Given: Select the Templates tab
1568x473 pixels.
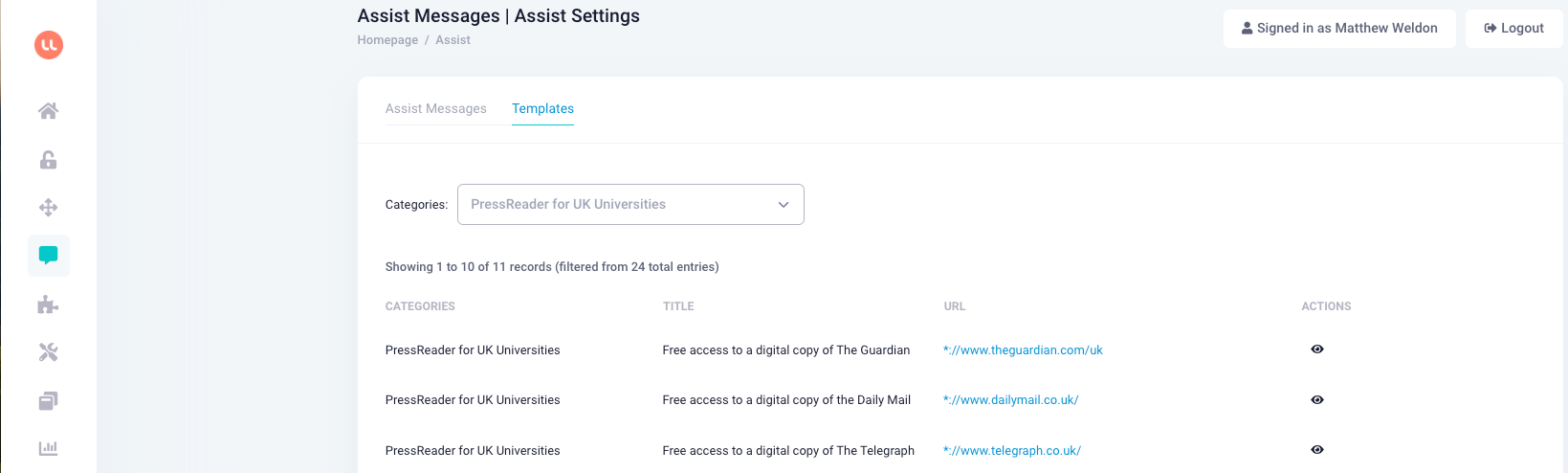Looking at the screenshot, I should point(542,109).
